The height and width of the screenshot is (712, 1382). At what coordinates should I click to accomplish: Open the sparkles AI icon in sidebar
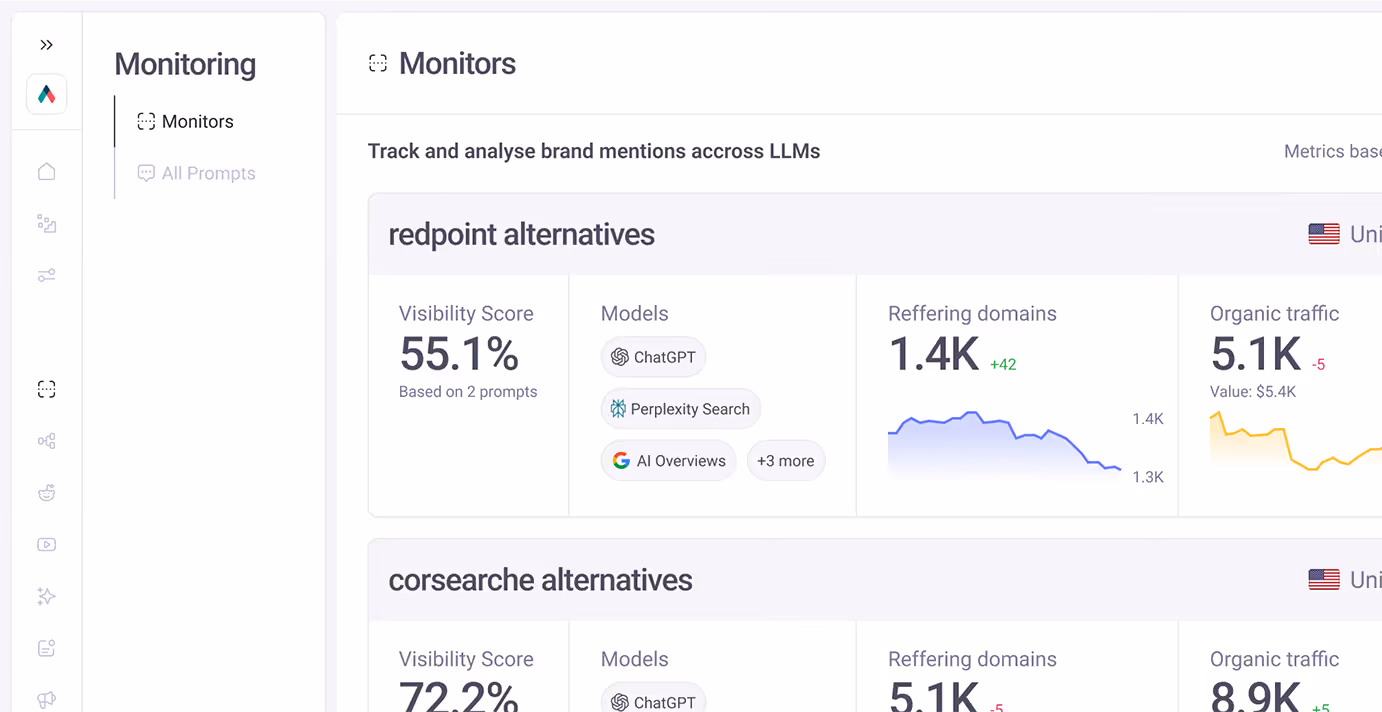(x=46, y=597)
